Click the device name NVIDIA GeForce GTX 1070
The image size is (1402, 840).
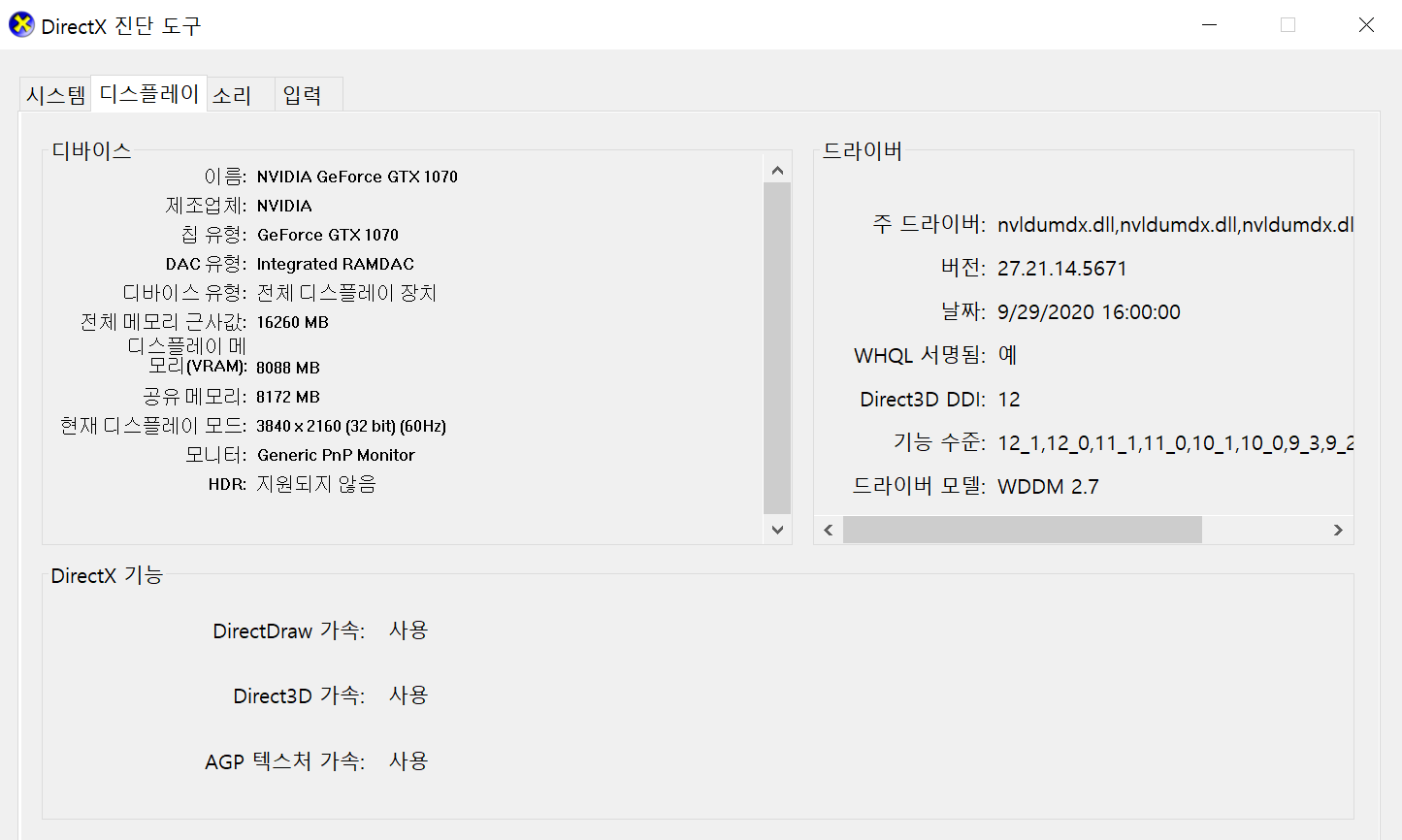[357, 177]
